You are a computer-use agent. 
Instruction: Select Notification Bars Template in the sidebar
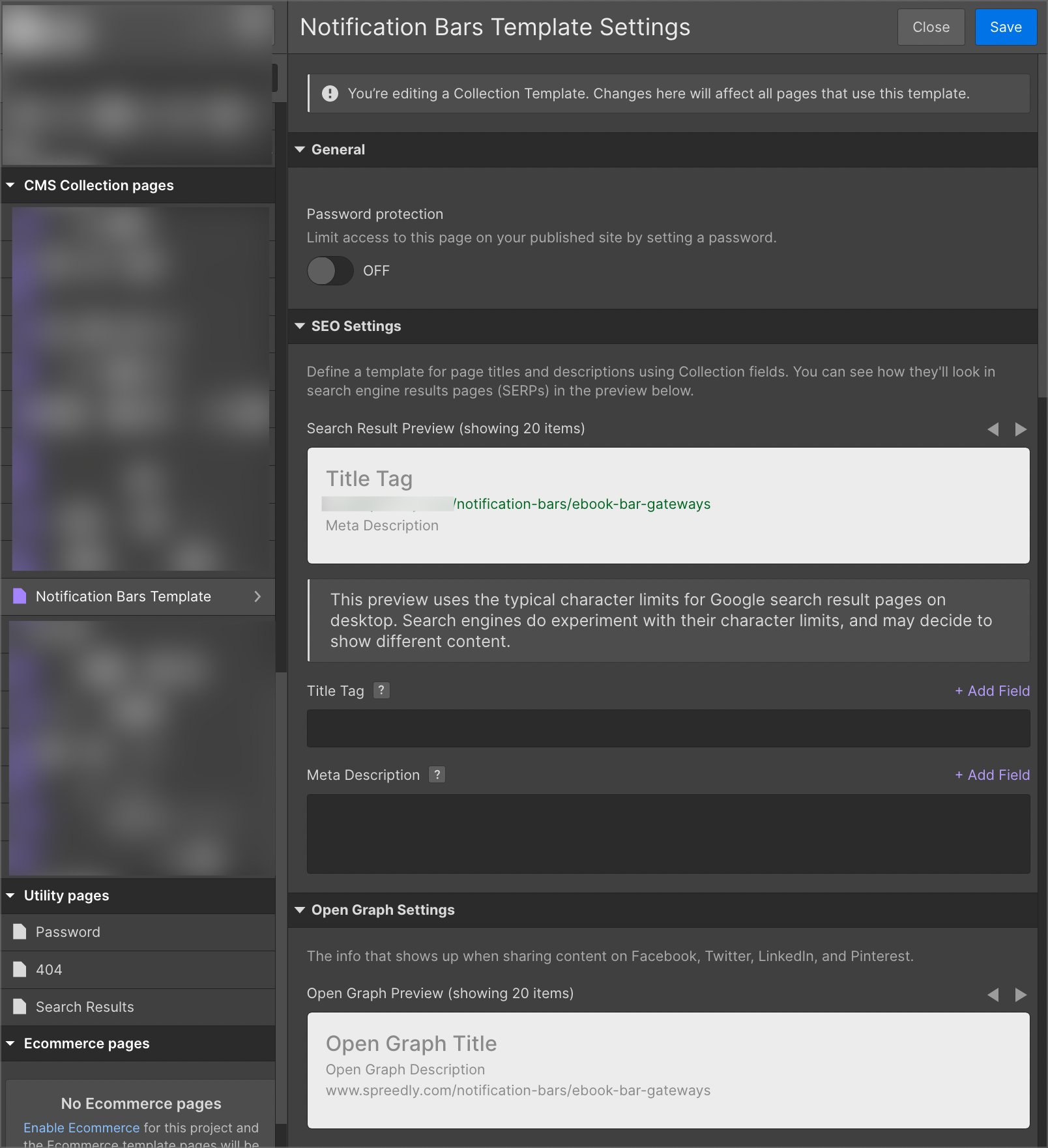123,596
